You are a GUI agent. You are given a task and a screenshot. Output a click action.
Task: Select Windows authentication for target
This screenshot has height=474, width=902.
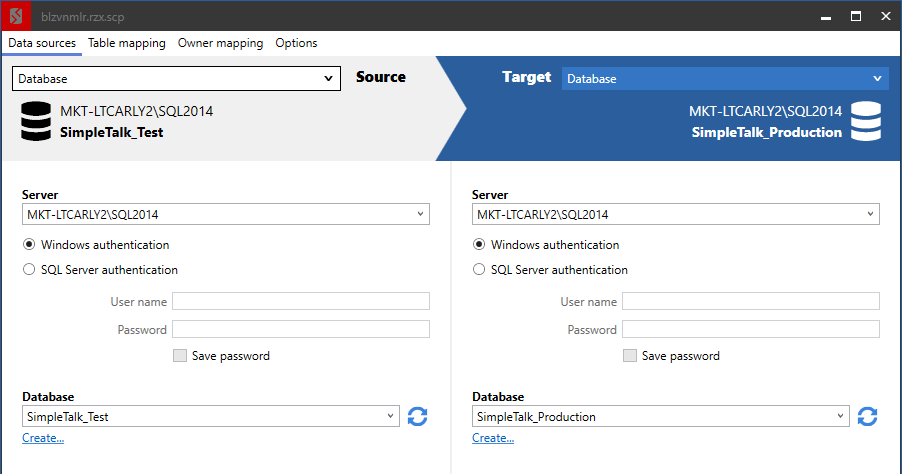(x=479, y=244)
